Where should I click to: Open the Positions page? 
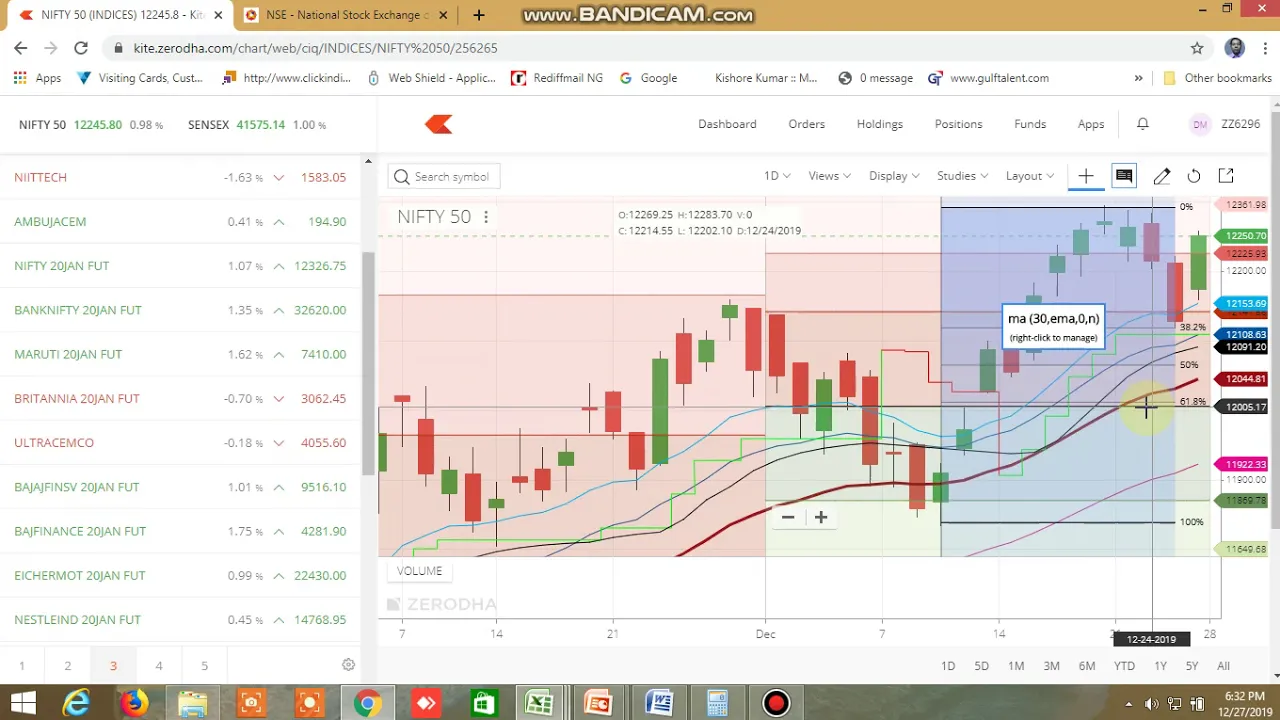[958, 124]
